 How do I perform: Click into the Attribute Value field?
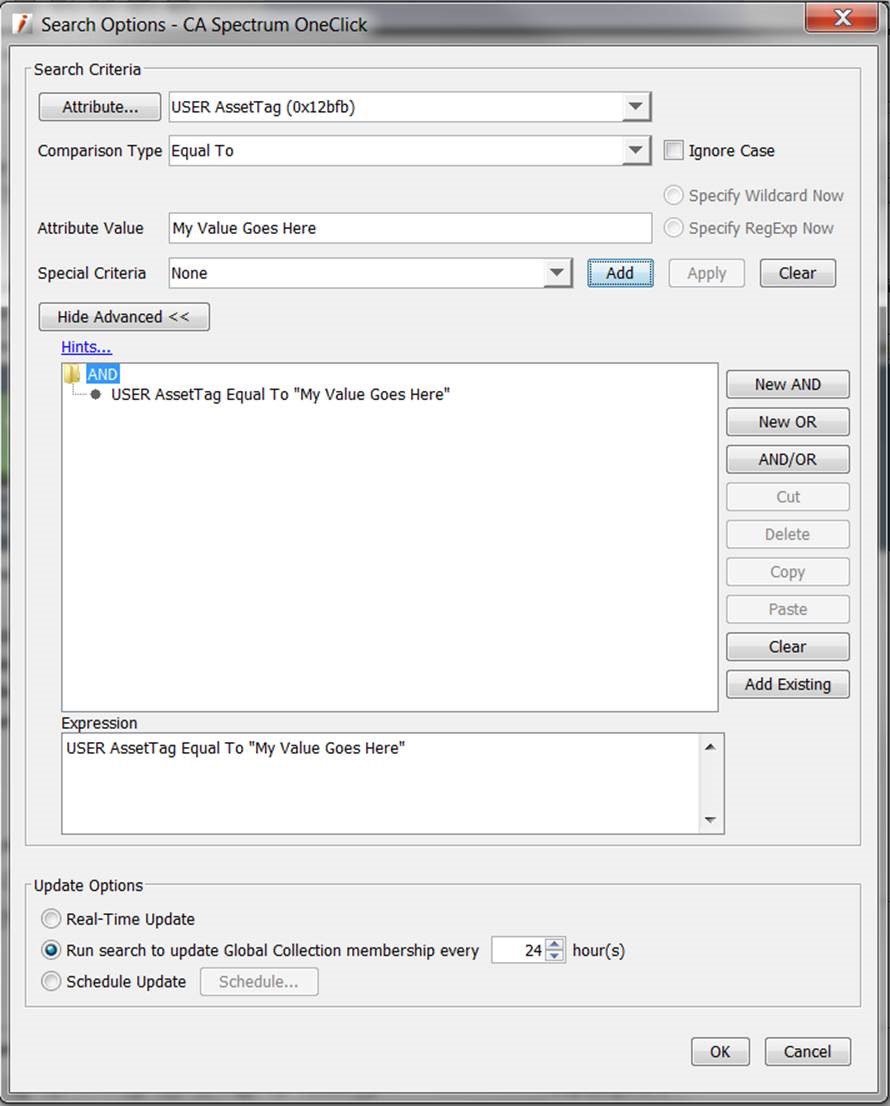click(x=410, y=229)
